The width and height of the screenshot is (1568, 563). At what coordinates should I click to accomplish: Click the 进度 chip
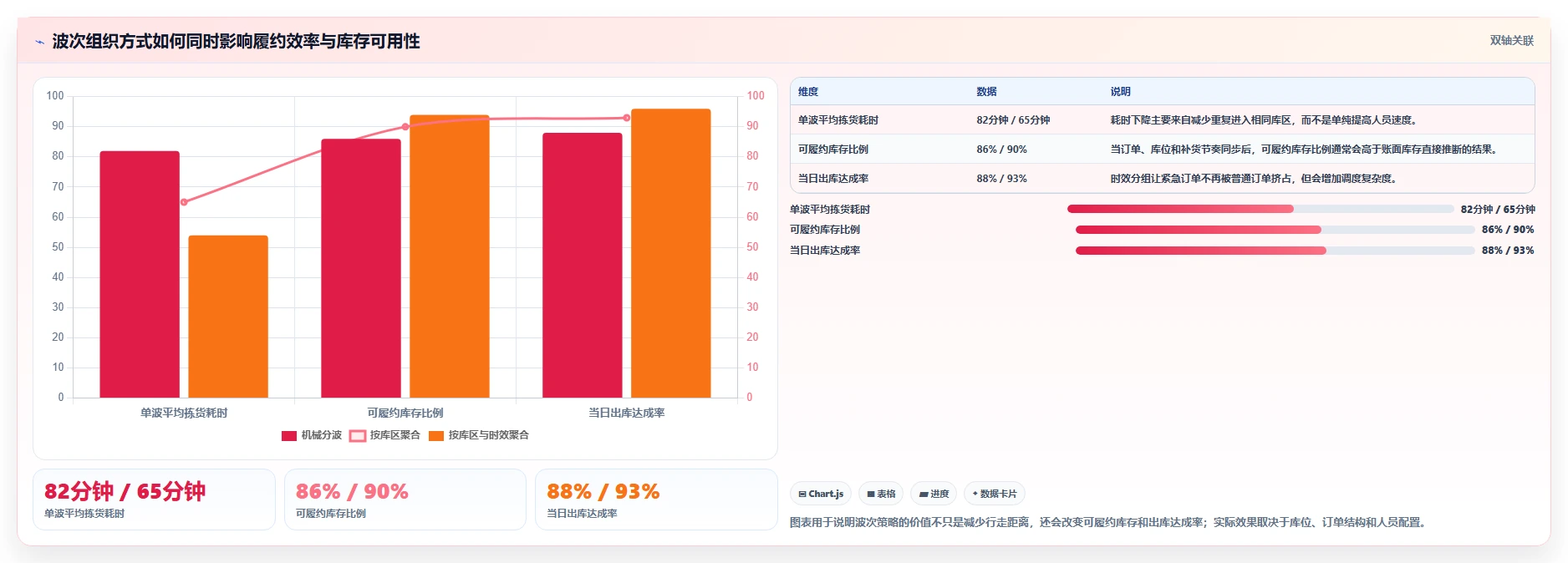(x=934, y=494)
